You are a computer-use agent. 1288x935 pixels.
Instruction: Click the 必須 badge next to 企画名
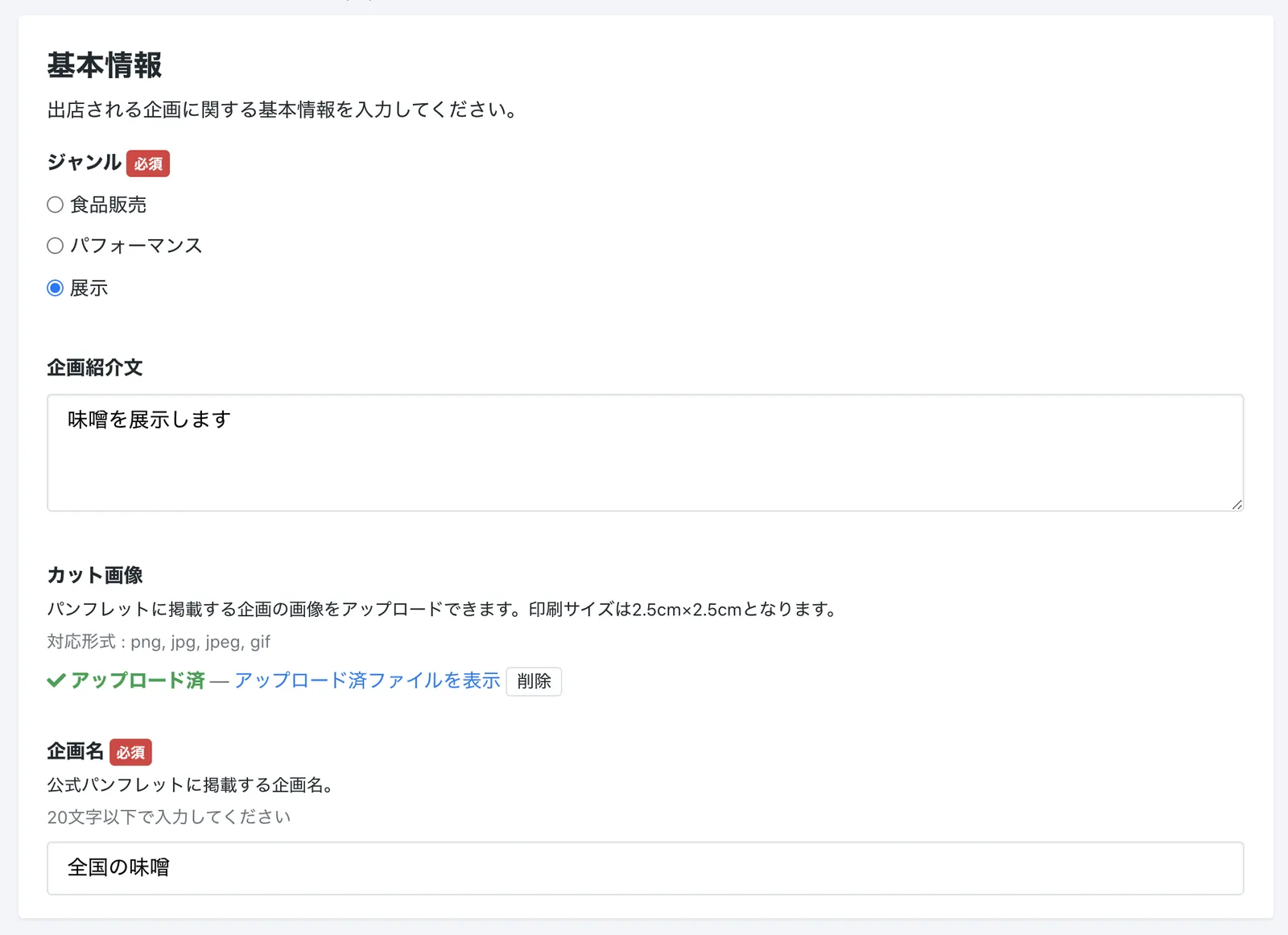[130, 752]
